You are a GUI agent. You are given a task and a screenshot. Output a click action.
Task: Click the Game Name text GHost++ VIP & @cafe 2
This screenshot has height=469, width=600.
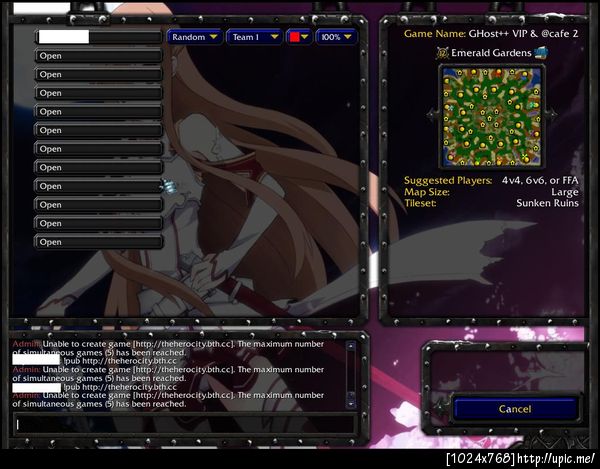pos(523,34)
